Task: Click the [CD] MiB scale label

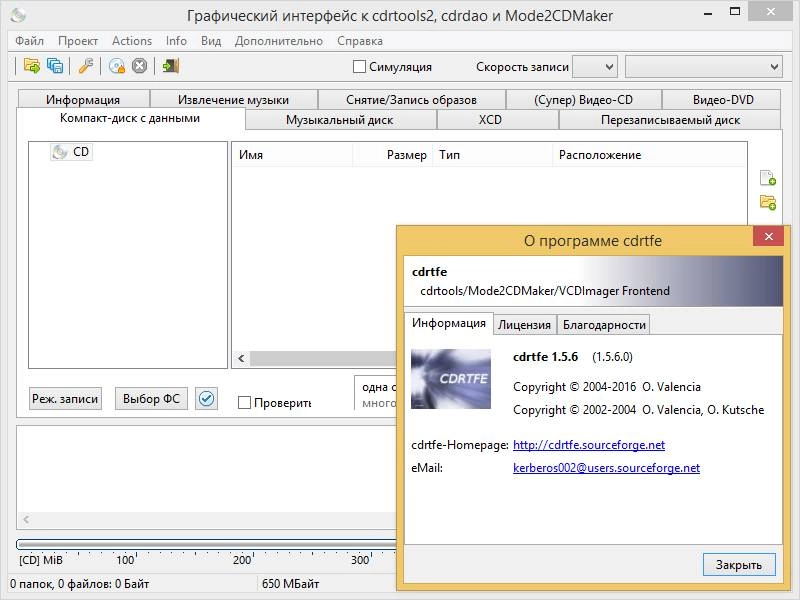Action: tap(41, 560)
